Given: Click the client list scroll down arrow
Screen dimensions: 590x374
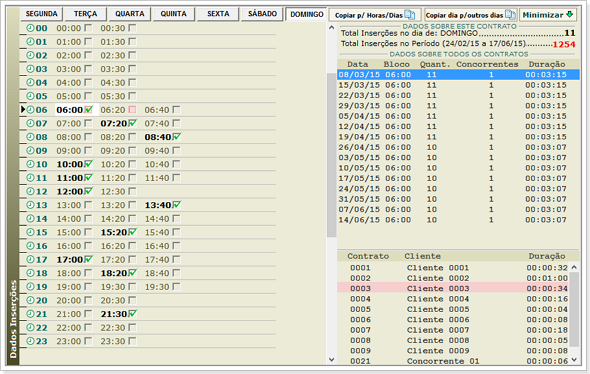Looking at the screenshot, I should pyautogui.click(x=574, y=360).
